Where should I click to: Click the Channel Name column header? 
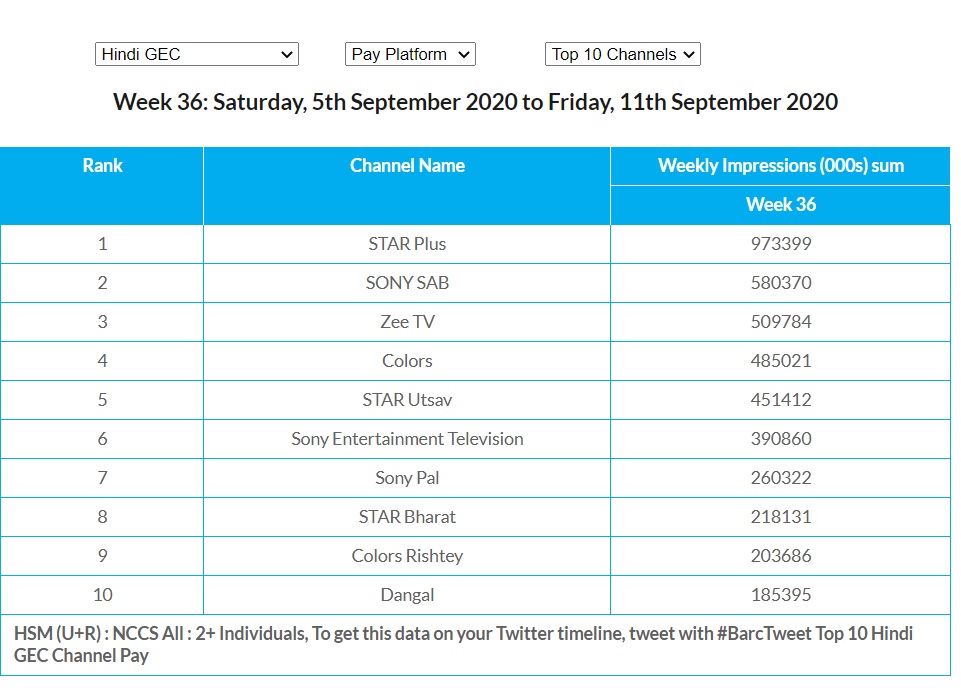[x=407, y=166]
